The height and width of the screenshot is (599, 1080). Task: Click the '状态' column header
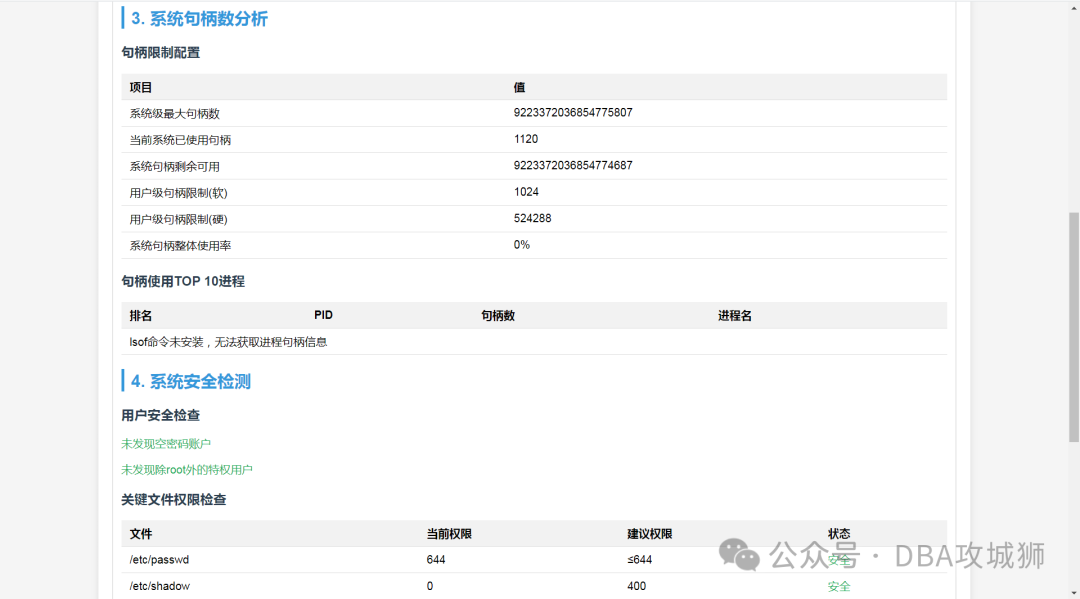(839, 534)
